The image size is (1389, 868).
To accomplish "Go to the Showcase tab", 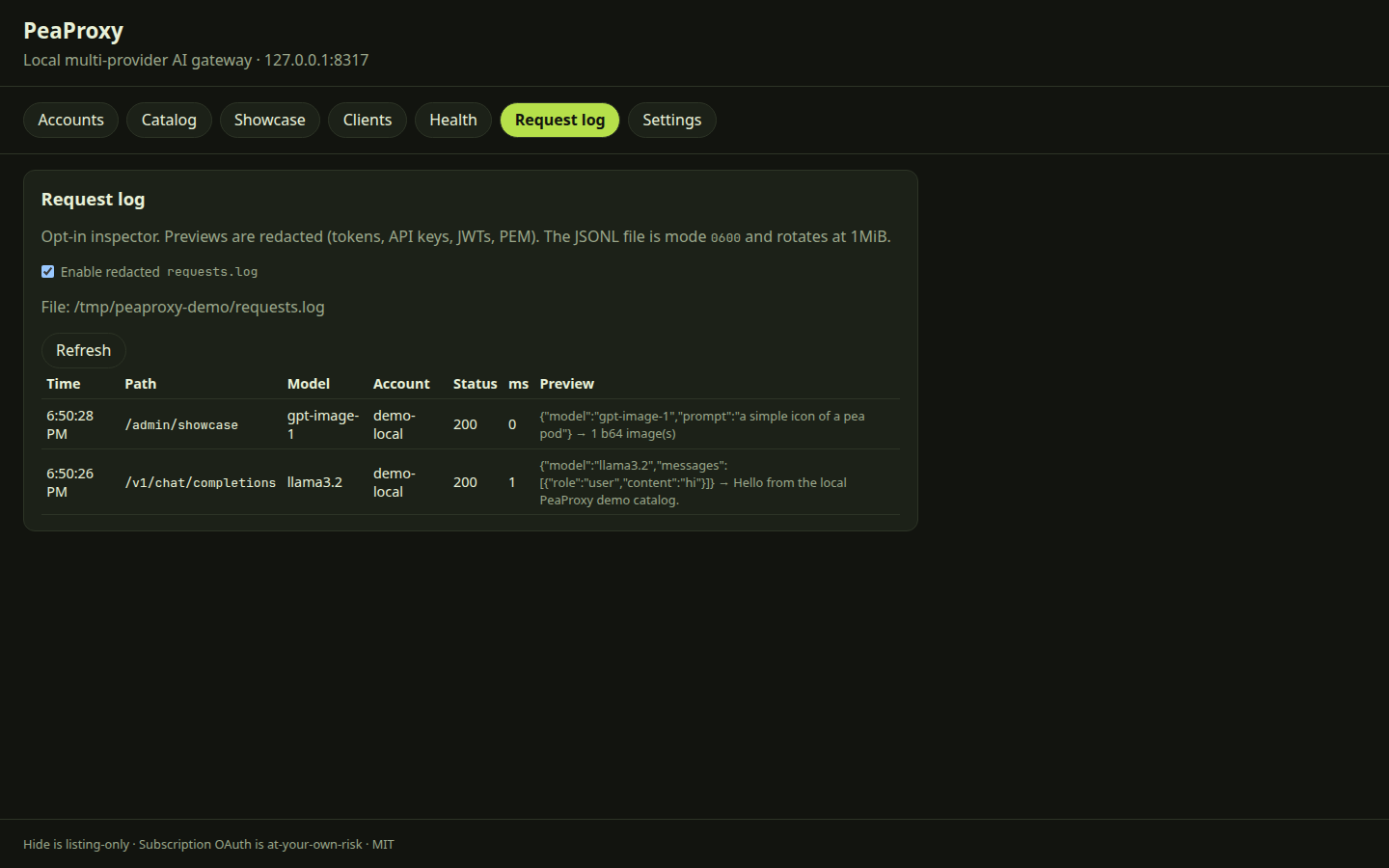I will [x=270, y=120].
